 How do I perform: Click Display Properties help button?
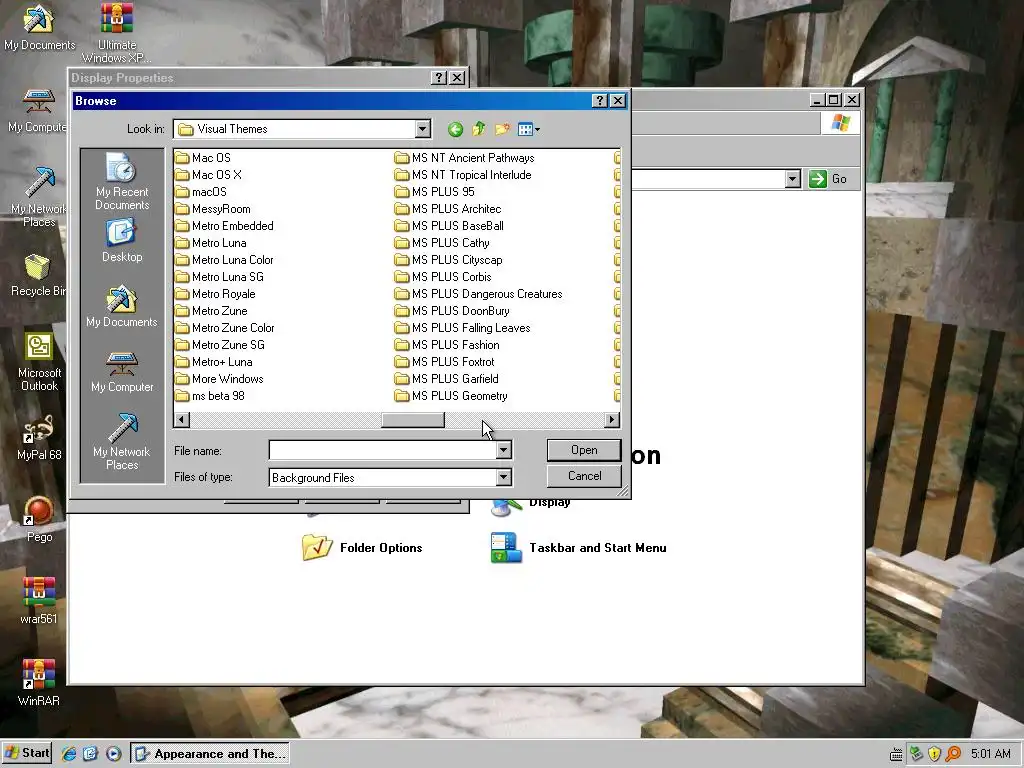tap(439, 78)
